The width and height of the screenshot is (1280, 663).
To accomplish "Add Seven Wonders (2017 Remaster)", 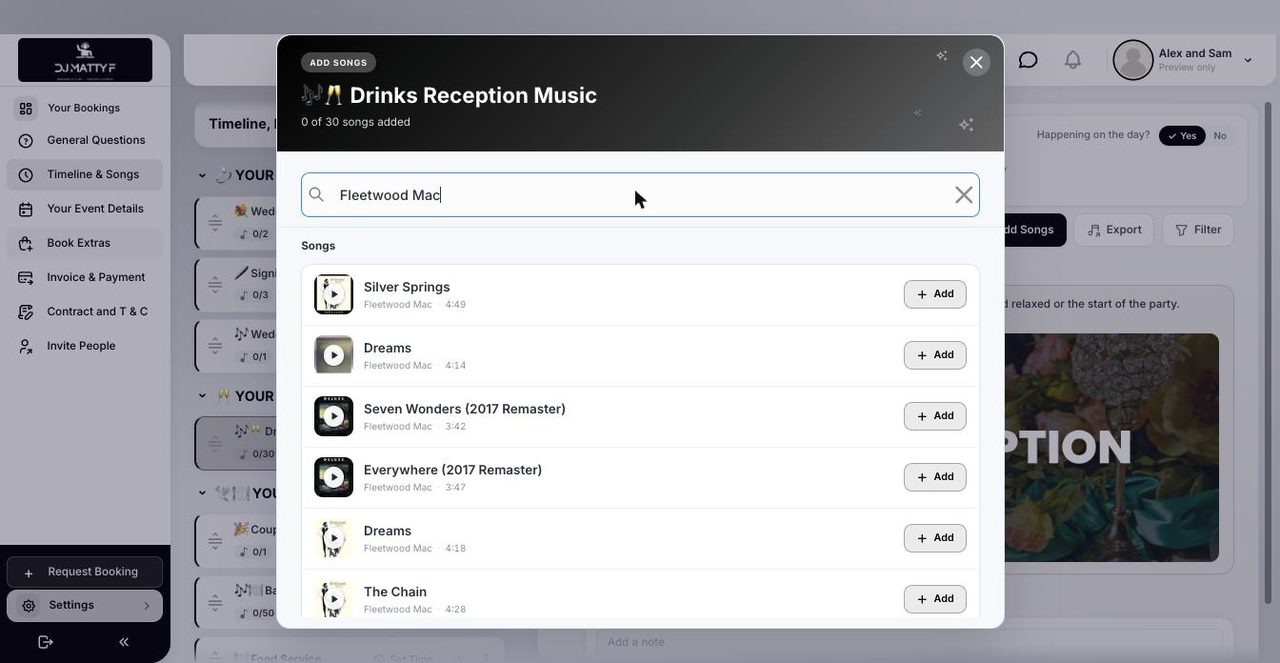I will tap(935, 416).
